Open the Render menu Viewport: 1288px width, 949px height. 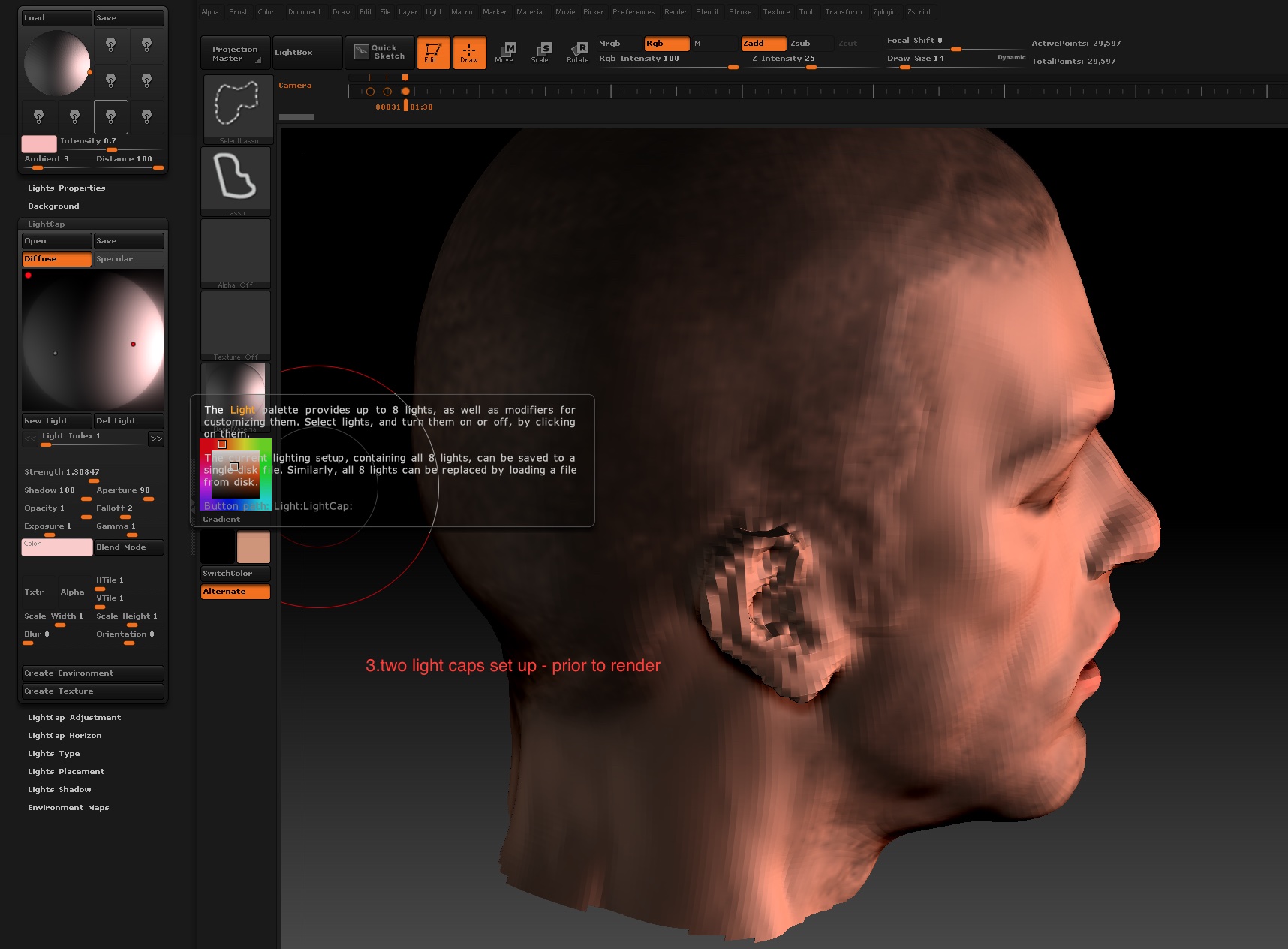click(676, 12)
